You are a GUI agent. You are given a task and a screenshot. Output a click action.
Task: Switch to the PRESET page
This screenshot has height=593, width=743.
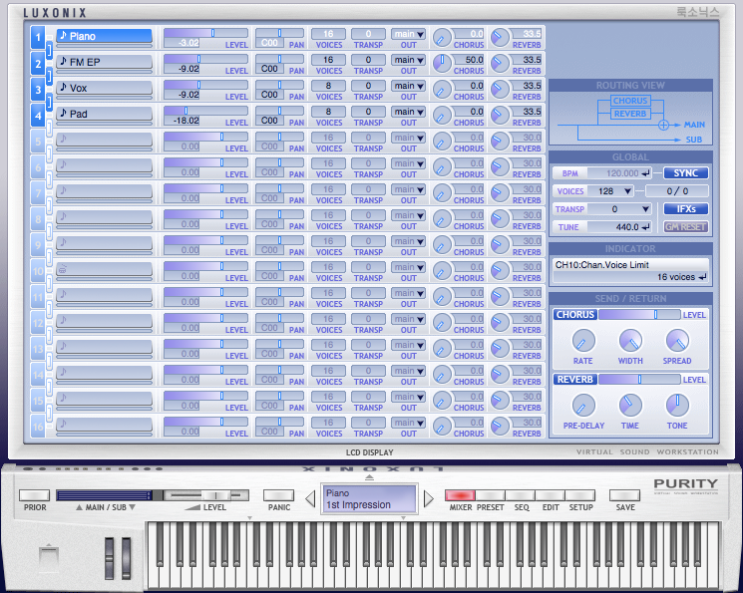click(x=490, y=495)
